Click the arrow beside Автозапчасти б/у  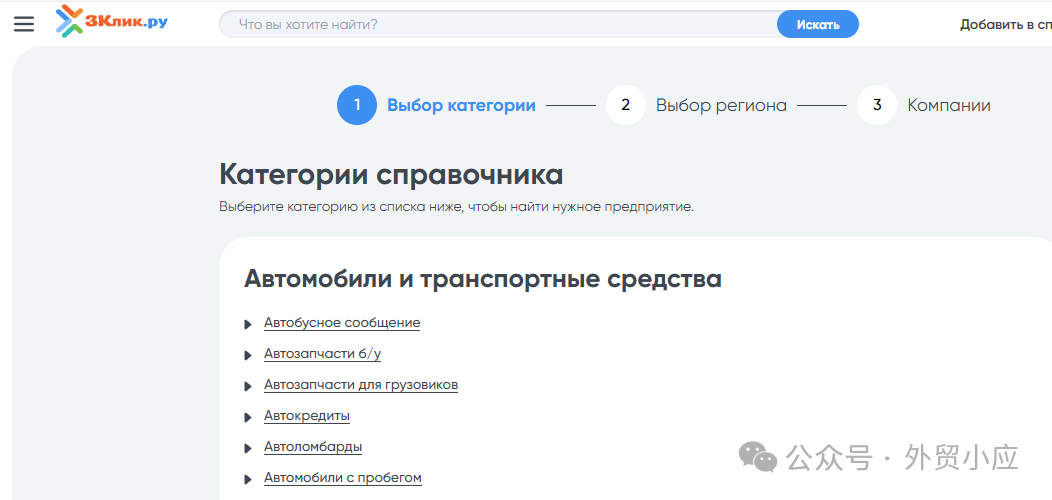coord(248,355)
